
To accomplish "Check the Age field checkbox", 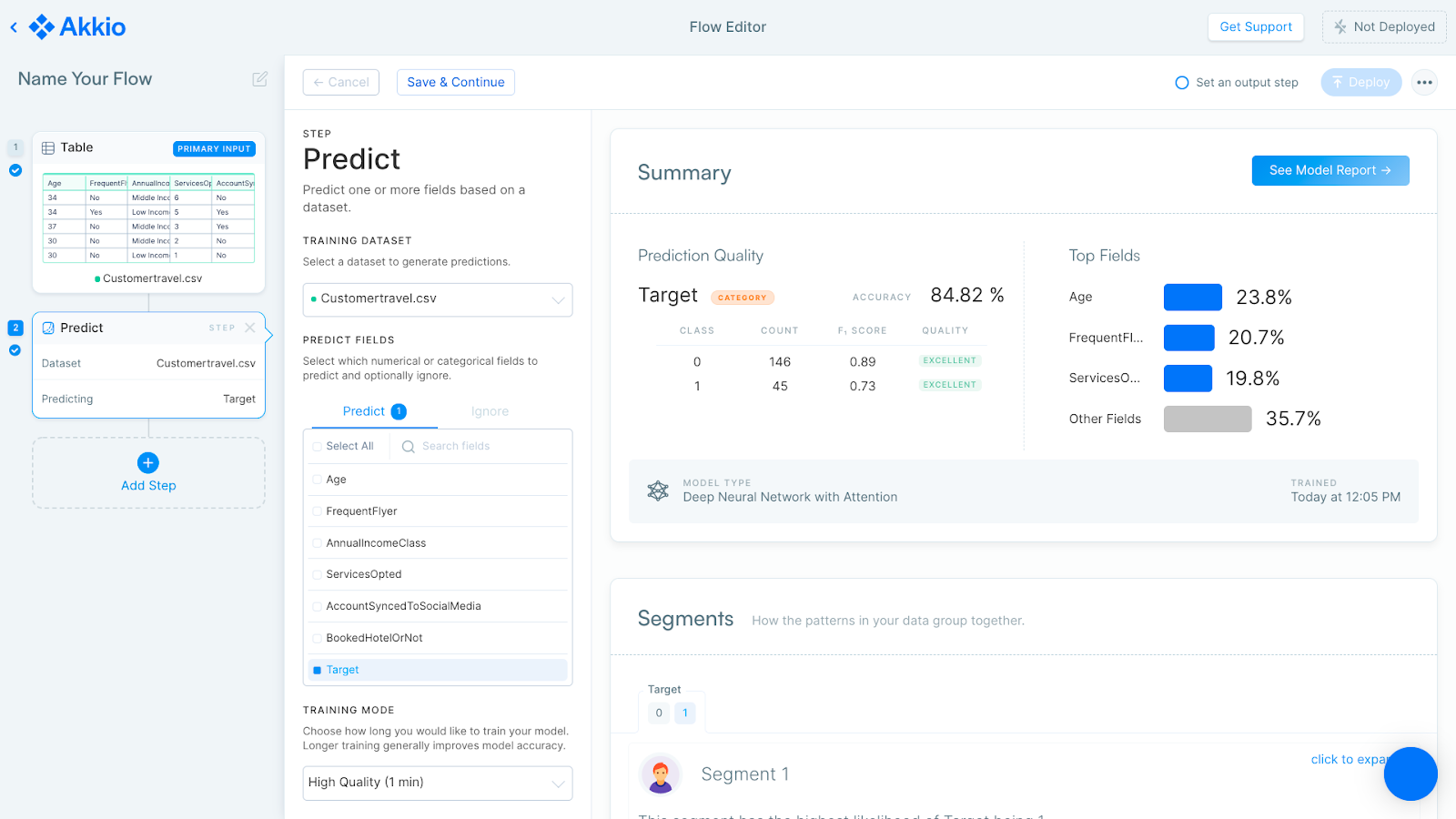I will click(316, 479).
